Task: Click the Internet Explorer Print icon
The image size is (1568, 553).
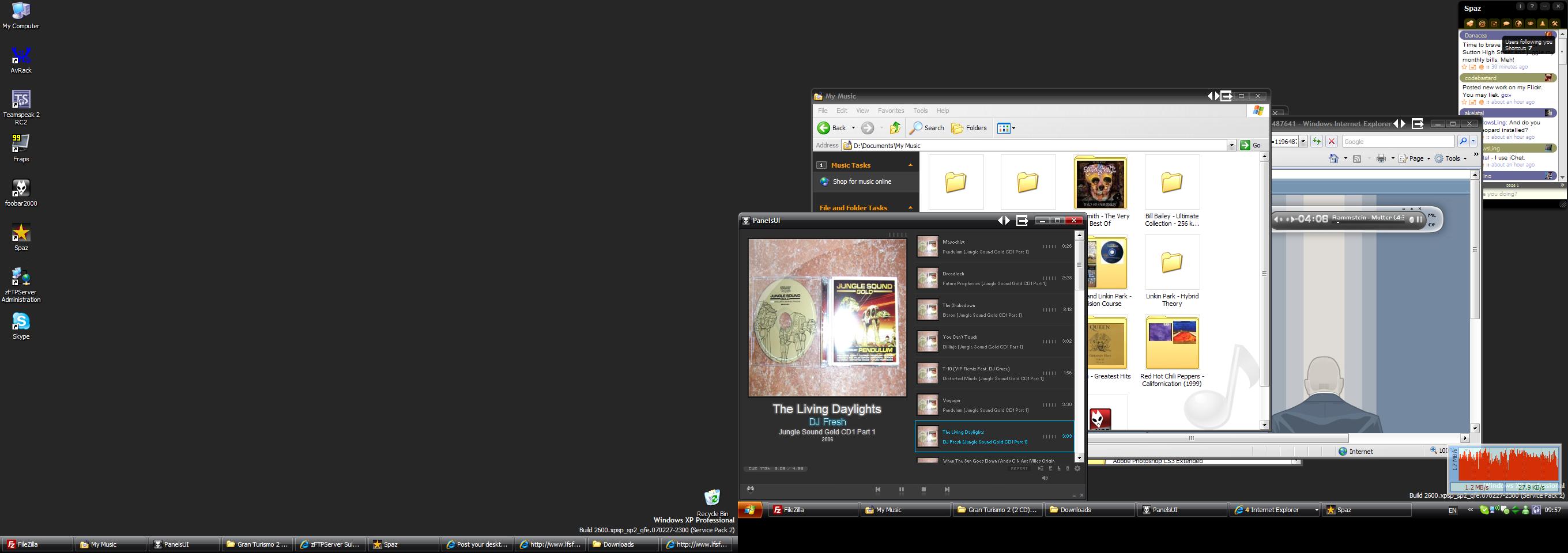Action: tap(1381, 159)
